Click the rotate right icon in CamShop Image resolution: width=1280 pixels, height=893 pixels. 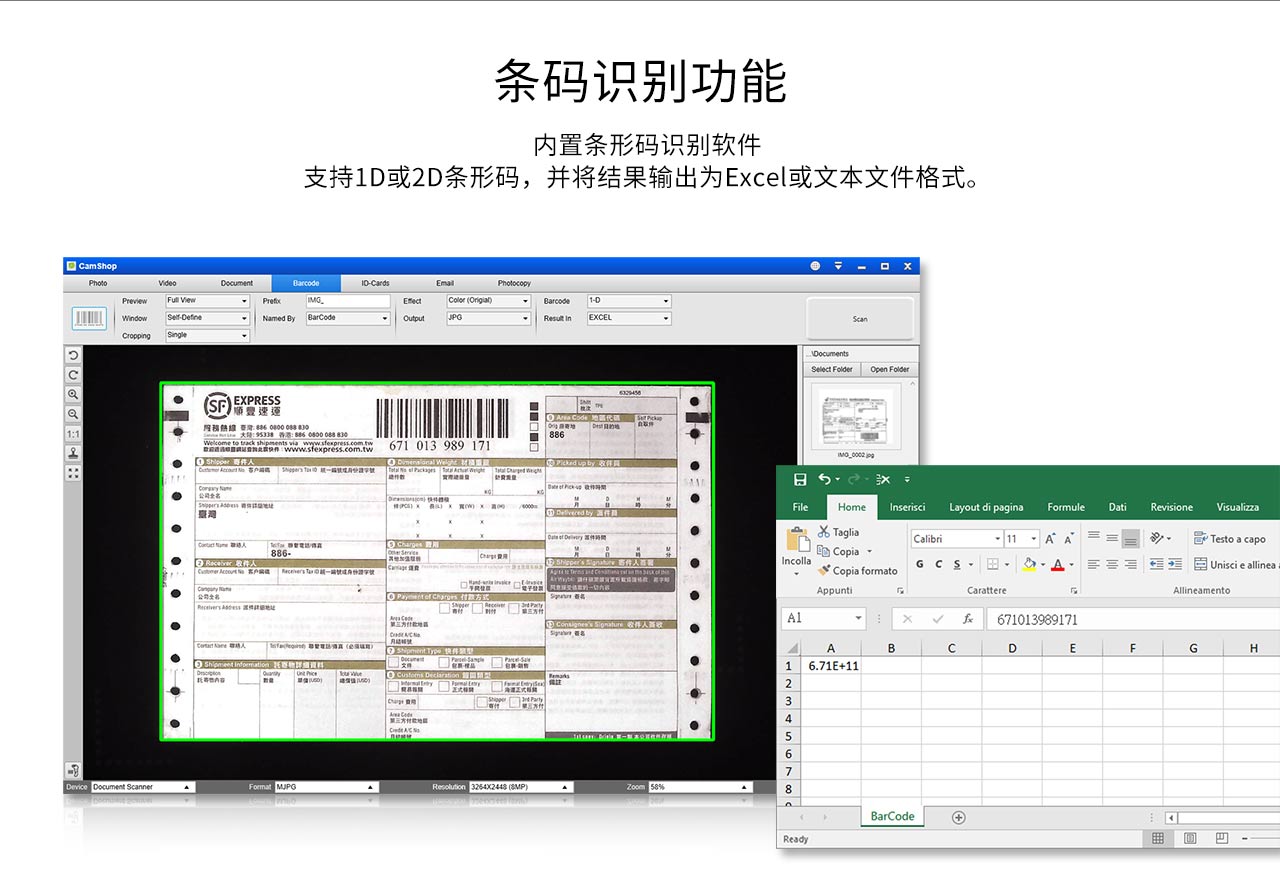point(73,375)
